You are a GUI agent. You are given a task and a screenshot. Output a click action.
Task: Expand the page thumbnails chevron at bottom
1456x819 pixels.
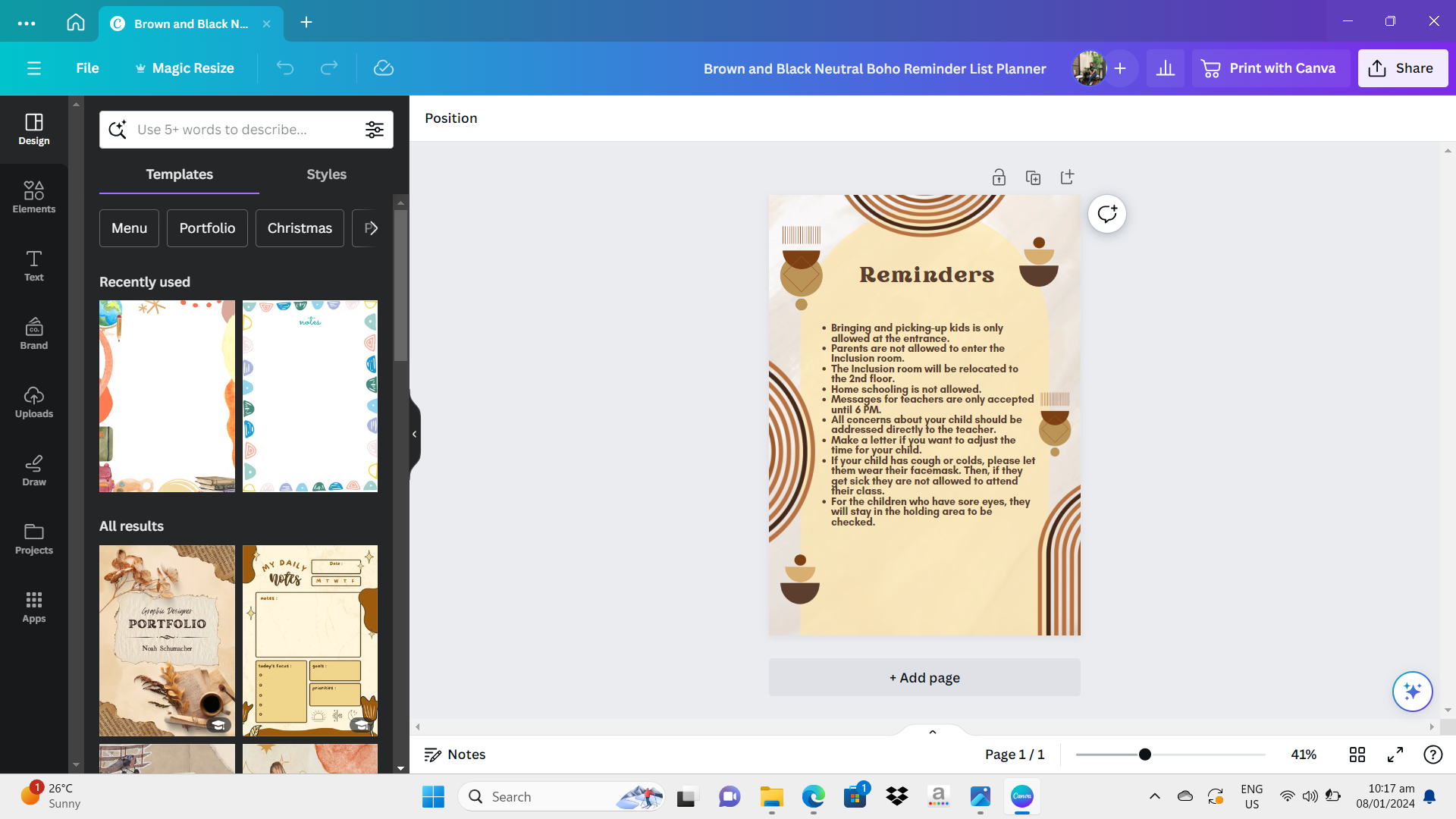pyautogui.click(x=932, y=732)
